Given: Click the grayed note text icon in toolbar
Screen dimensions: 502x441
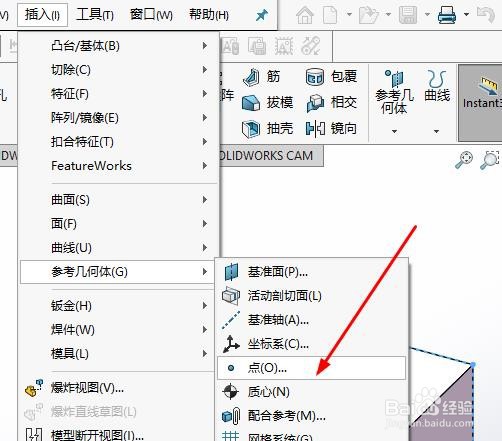Looking at the screenshot, I should [x=231, y=46].
